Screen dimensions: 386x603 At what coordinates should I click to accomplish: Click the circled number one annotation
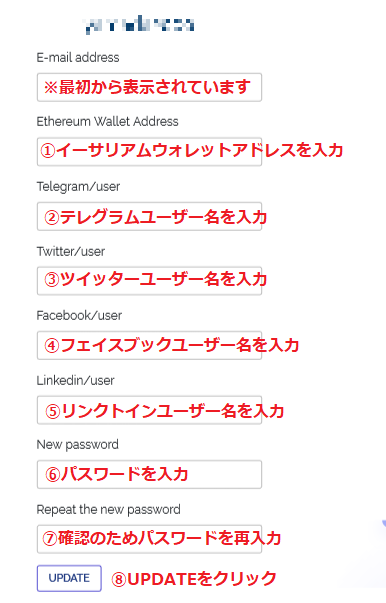pyautogui.click(x=48, y=150)
